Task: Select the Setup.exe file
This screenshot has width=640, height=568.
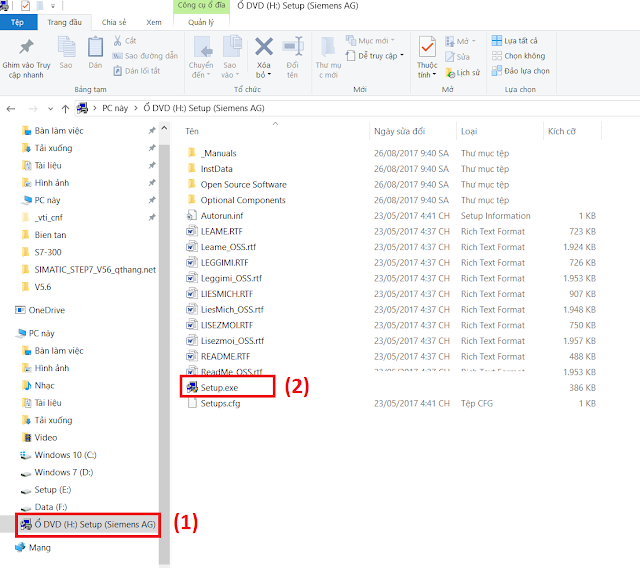Action: 219,388
